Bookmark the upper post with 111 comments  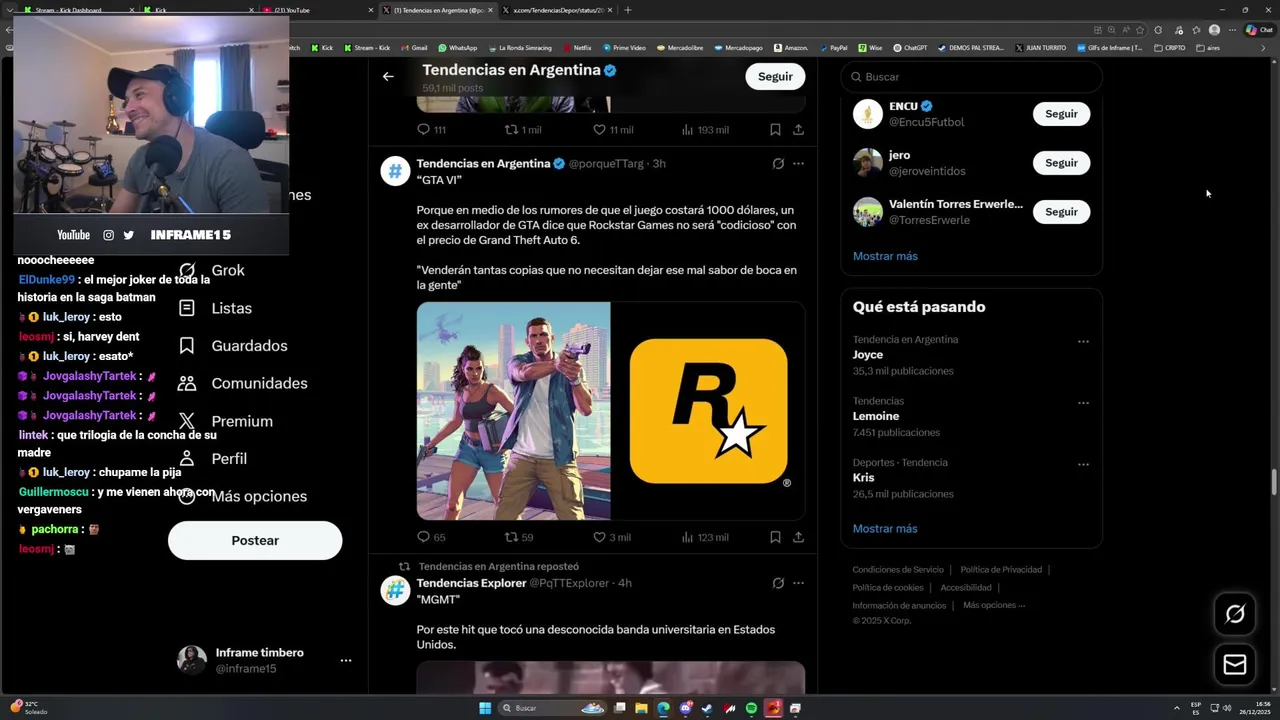point(775,130)
